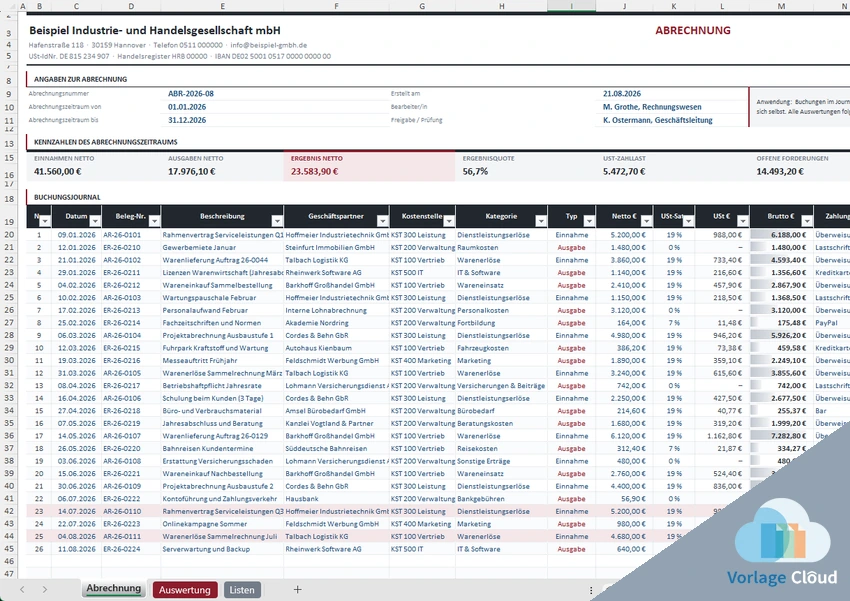The image size is (850, 601).
Task: Select the category cell Bankgebühren
Action: pos(501,499)
